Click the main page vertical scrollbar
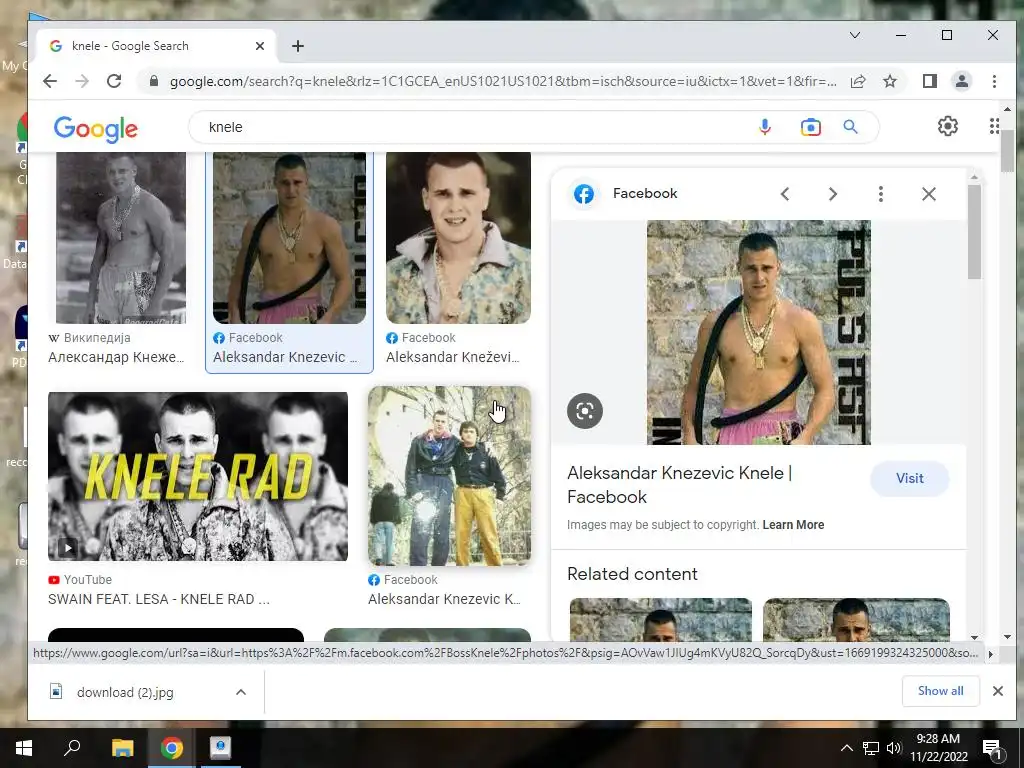 [x=1006, y=151]
